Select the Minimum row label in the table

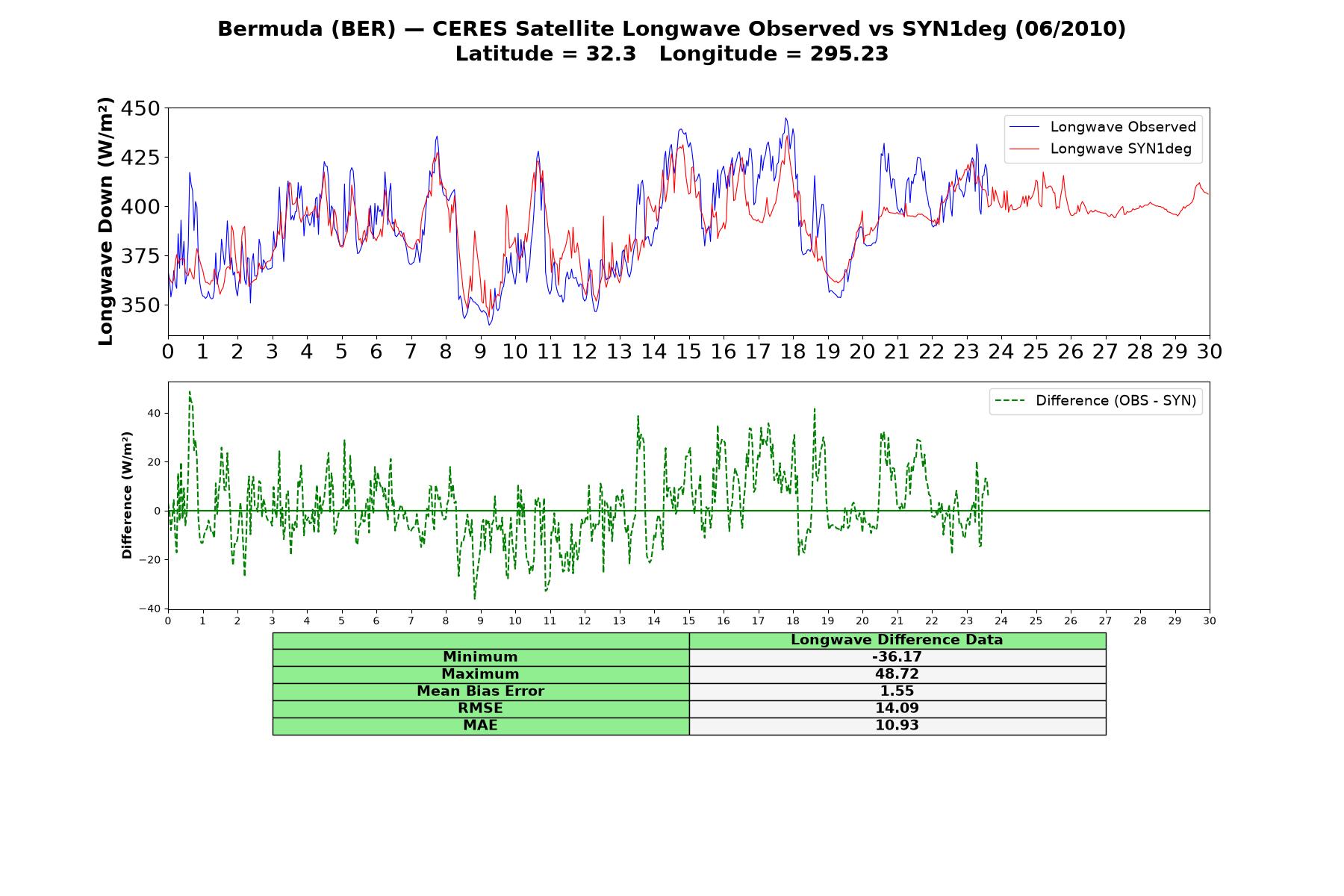tap(481, 657)
